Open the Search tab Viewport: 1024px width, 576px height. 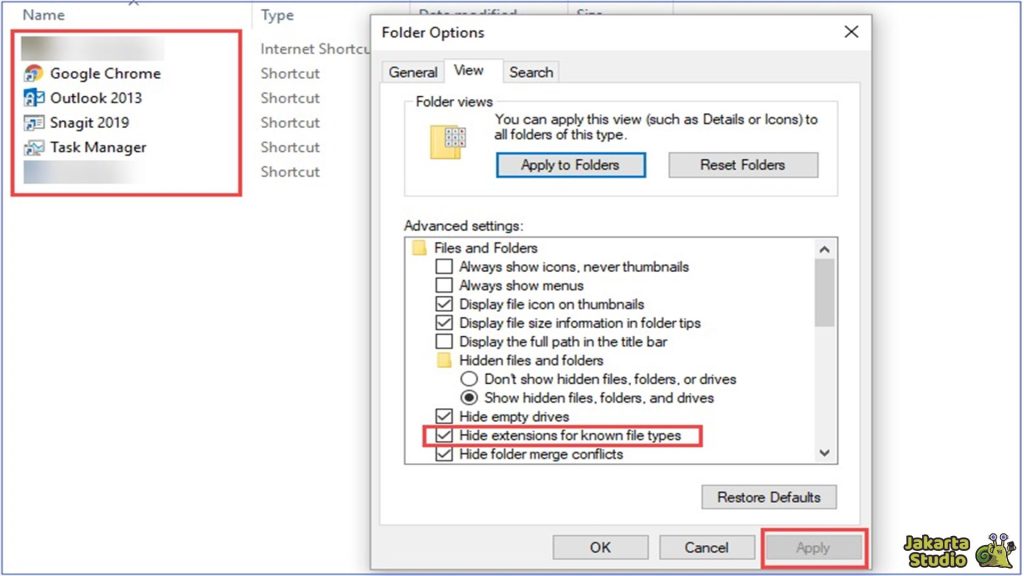pyautogui.click(x=531, y=71)
